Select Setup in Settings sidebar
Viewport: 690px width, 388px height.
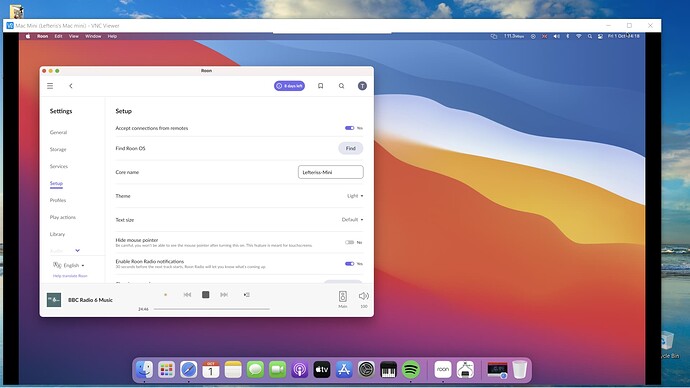56,183
